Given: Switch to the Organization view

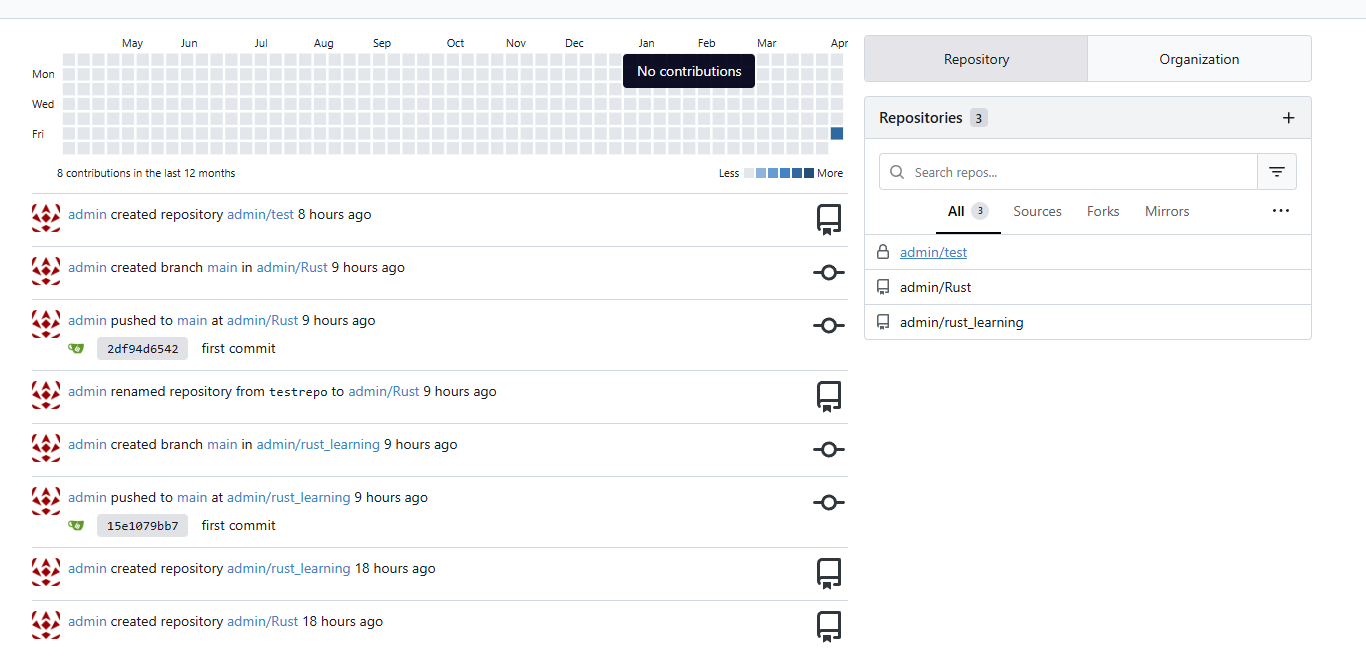Looking at the screenshot, I should [1199, 59].
